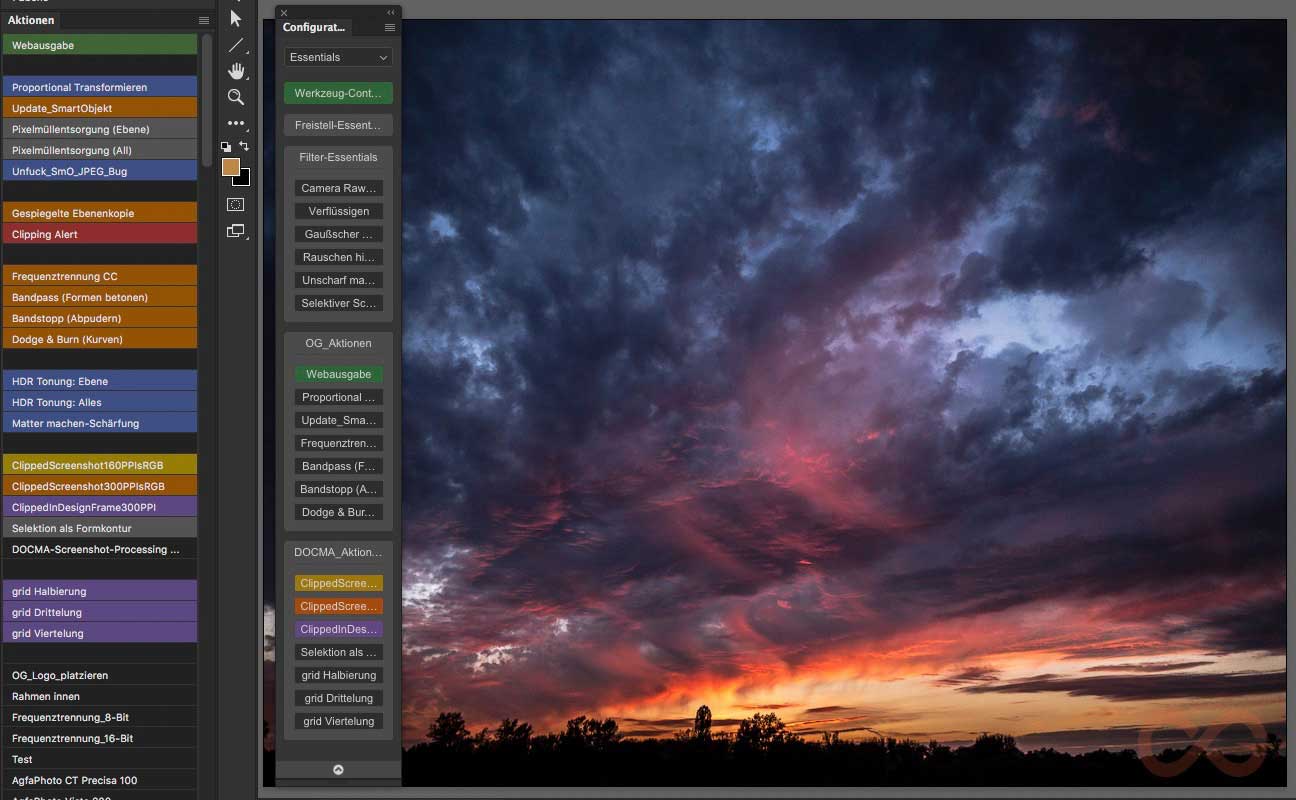Open the Essentials dropdown
This screenshot has height=800, width=1296.
338,58
